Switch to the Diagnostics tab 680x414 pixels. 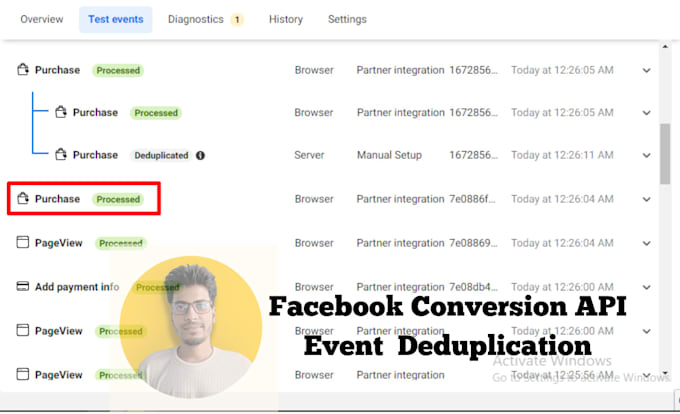[196, 20]
